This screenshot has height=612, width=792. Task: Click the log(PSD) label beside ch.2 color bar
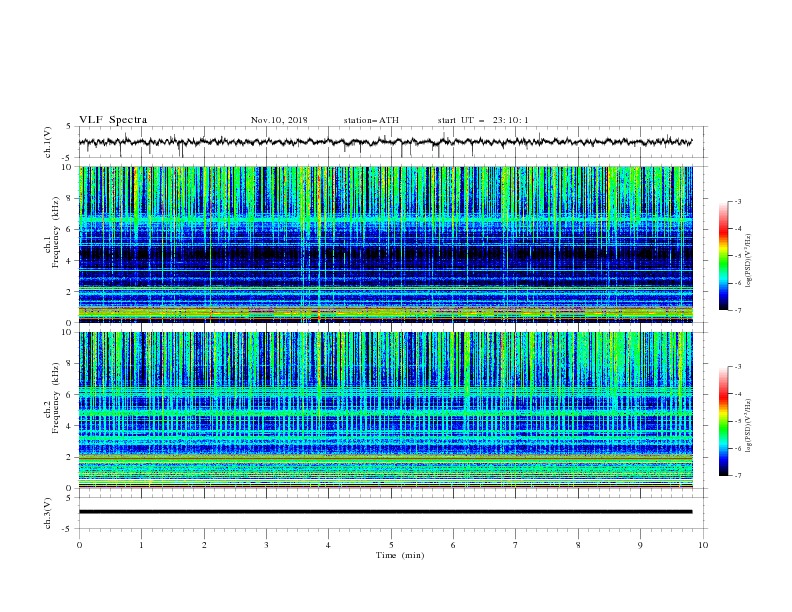coord(749,426)
